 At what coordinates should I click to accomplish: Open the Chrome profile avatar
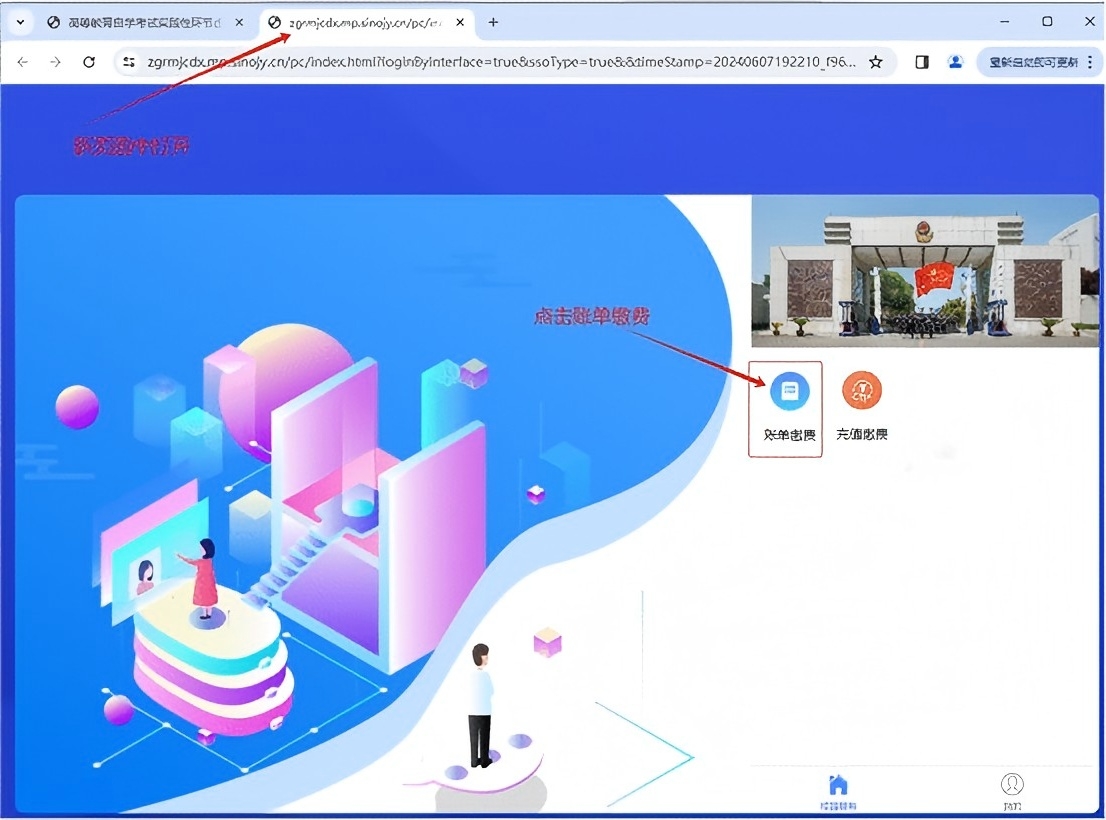955,62
